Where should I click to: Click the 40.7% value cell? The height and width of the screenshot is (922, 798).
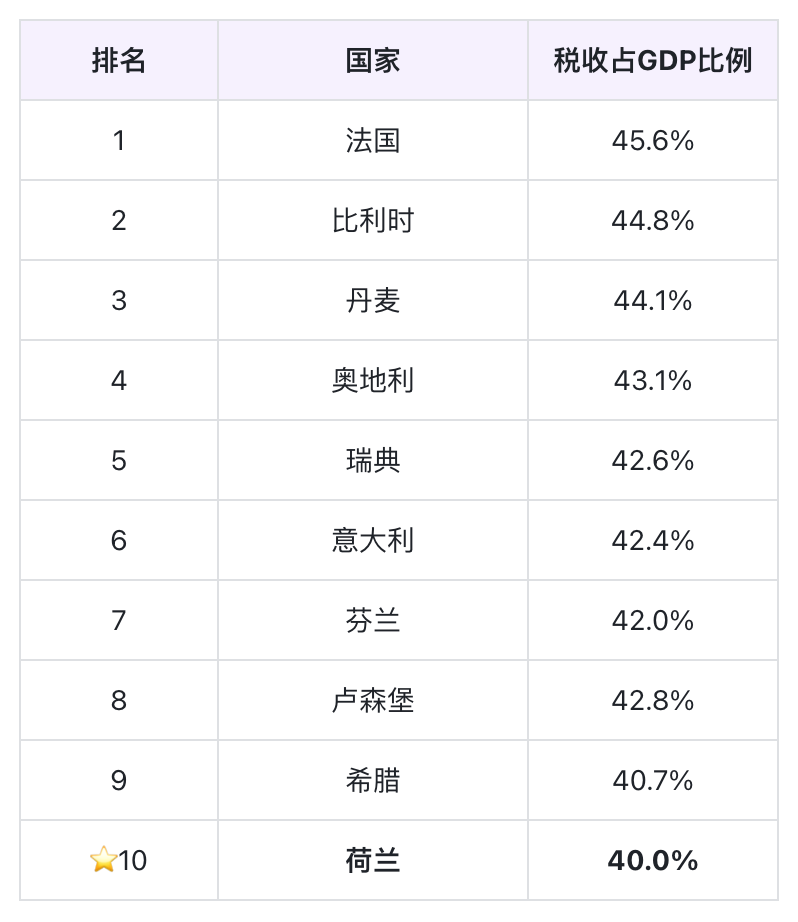tap(652, 780)
